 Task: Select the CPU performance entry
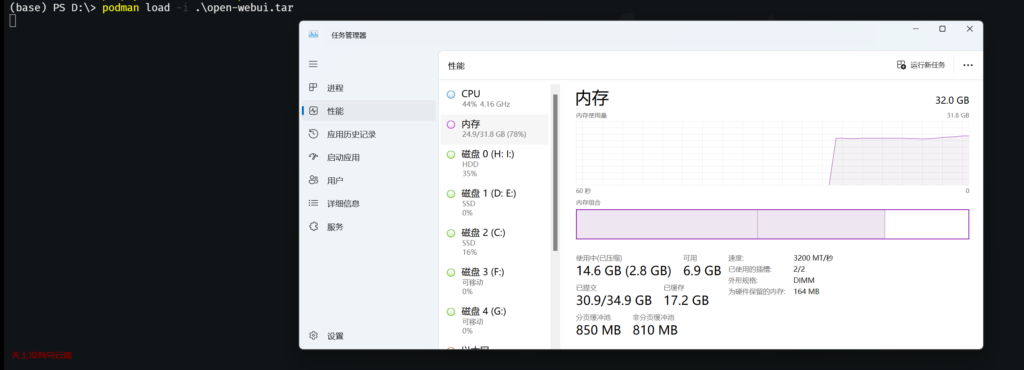495,99
